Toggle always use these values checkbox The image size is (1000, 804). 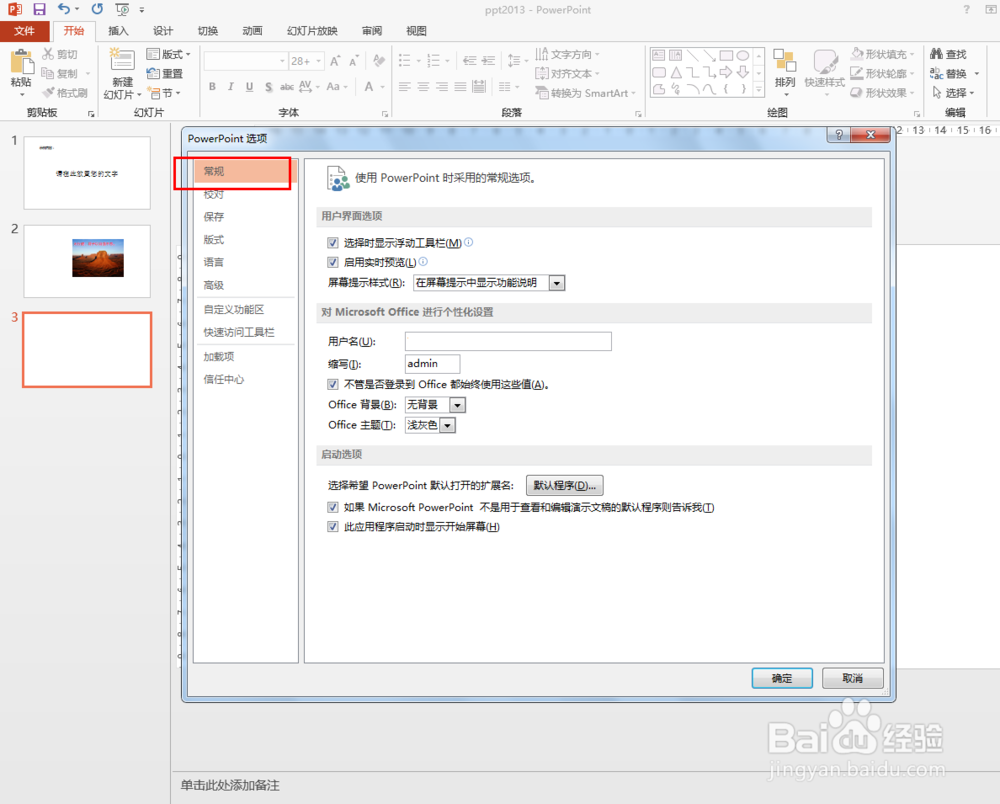(332, 384)
